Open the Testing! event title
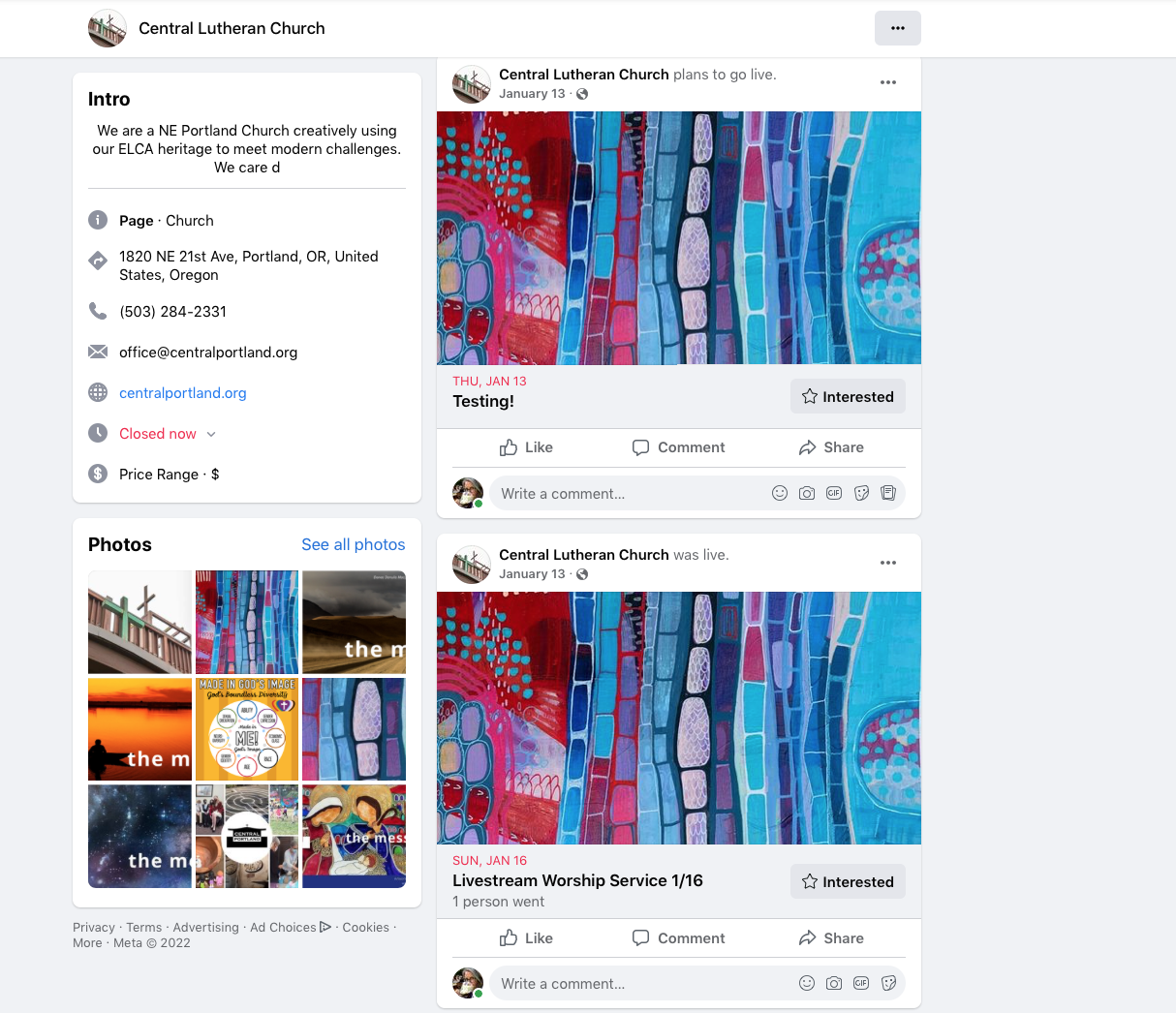1176x1013 pixels. click(x=483, y=401)
